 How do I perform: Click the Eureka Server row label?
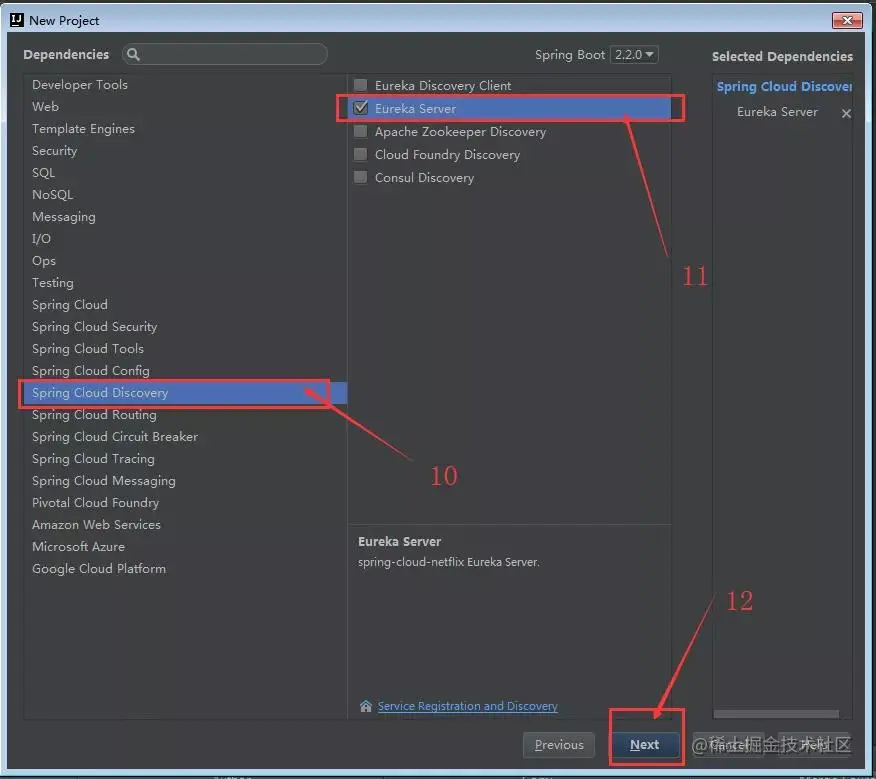(415, 109)
